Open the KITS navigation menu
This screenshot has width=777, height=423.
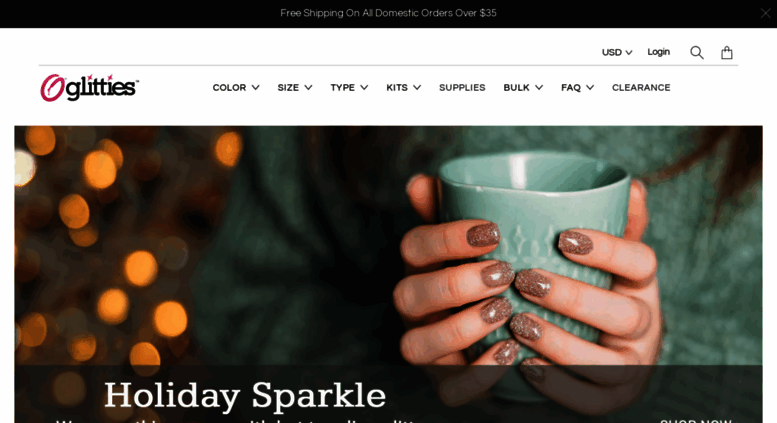coord(403,88)
